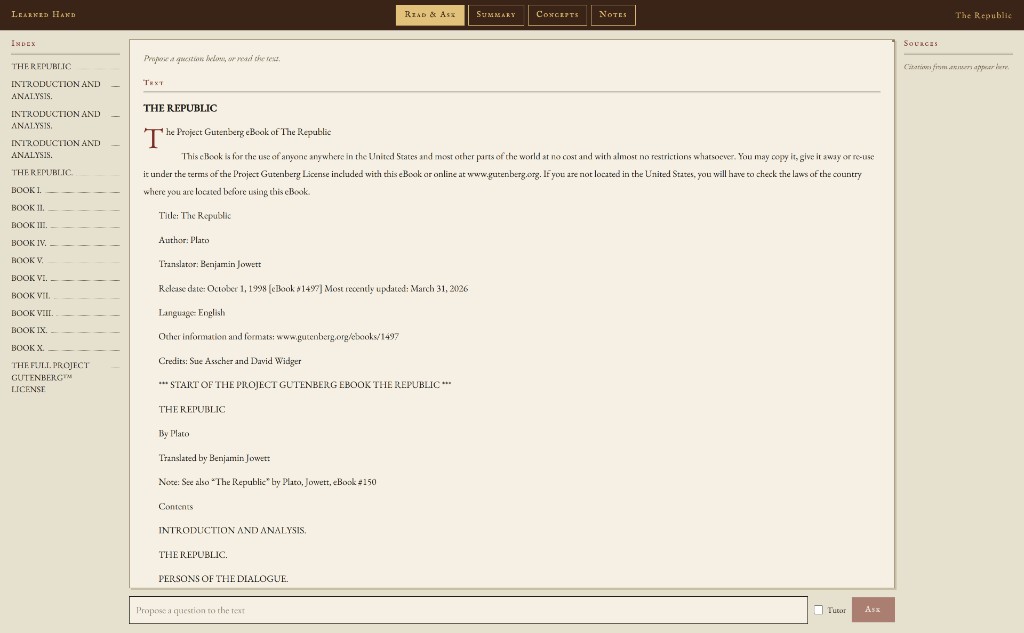Go to BOOK I. in the index
The width and height of the screenshot is (1024, 633).
tap(65, 190)
